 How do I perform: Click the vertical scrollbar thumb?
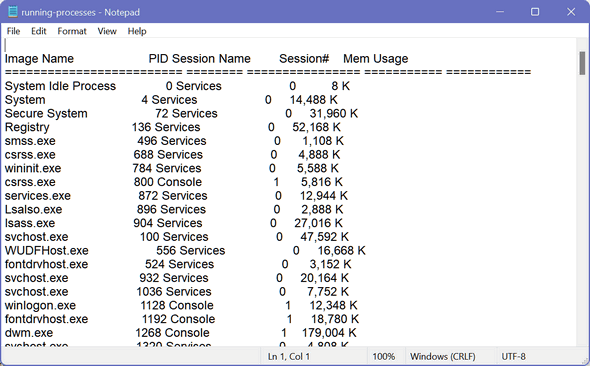click(x=582, y=63)
